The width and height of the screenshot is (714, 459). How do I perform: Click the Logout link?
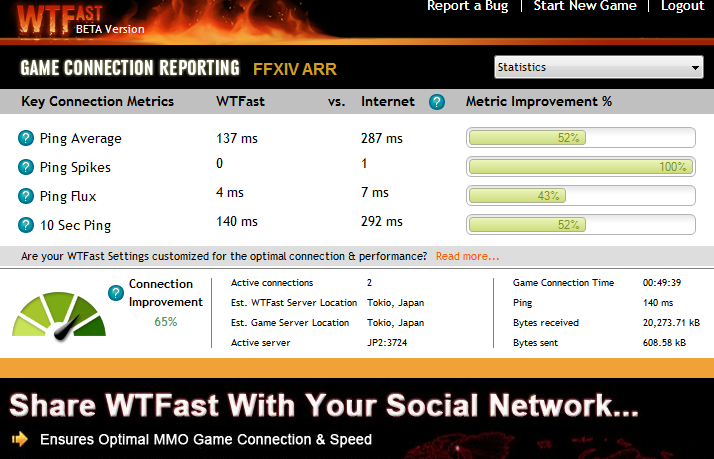tap(683, 6)
